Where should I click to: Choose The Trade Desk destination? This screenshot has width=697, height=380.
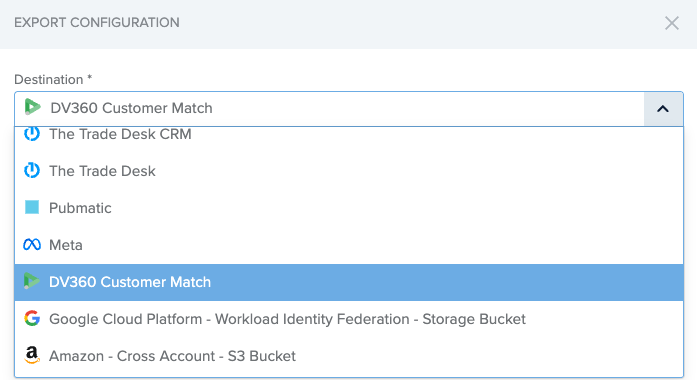349,171
